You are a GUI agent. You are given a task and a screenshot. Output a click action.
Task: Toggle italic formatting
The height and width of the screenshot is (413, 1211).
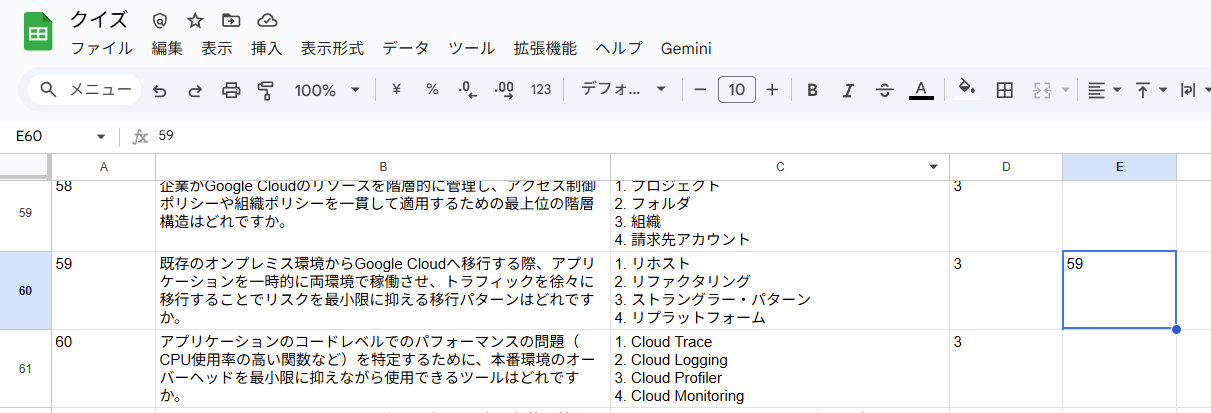pos(848,90)
